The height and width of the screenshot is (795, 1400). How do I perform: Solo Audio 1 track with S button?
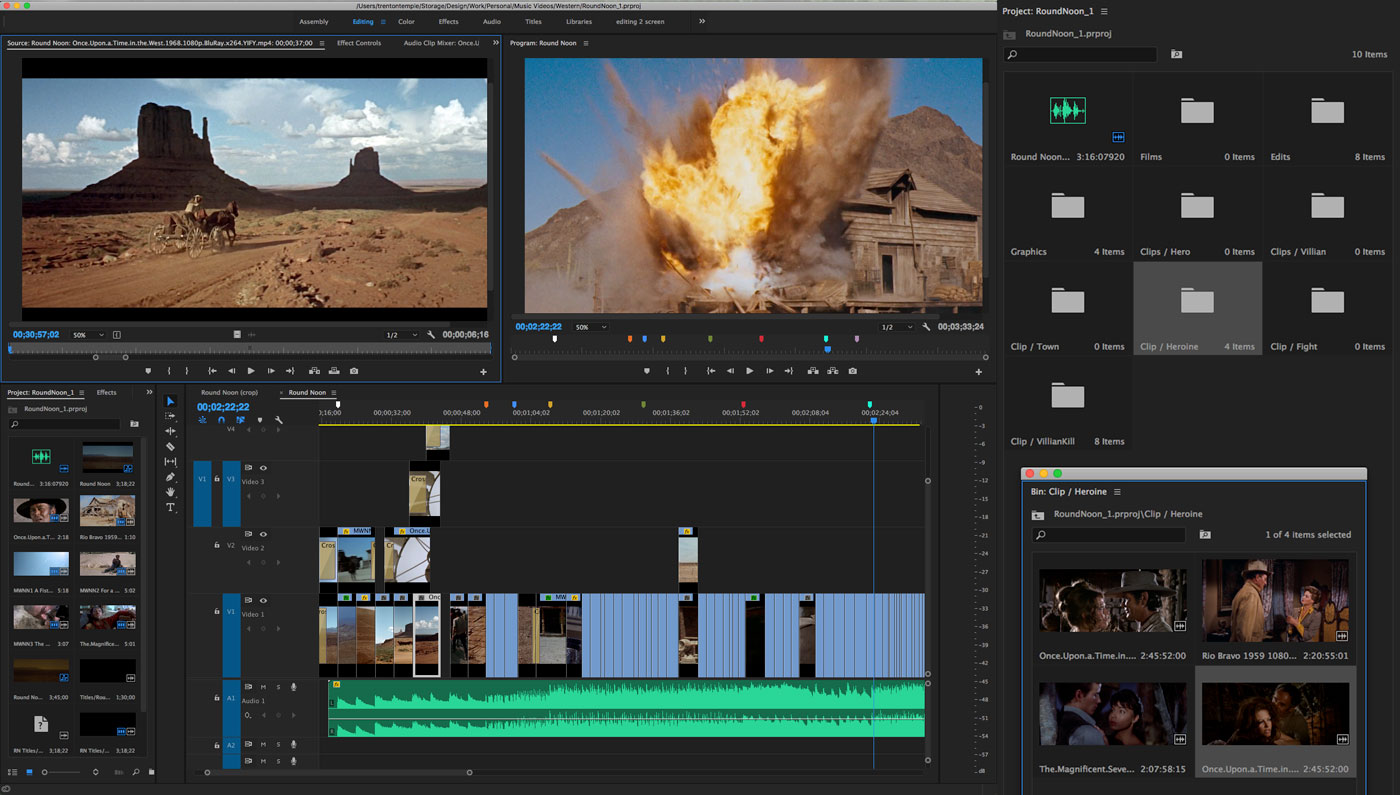[278, 687]
